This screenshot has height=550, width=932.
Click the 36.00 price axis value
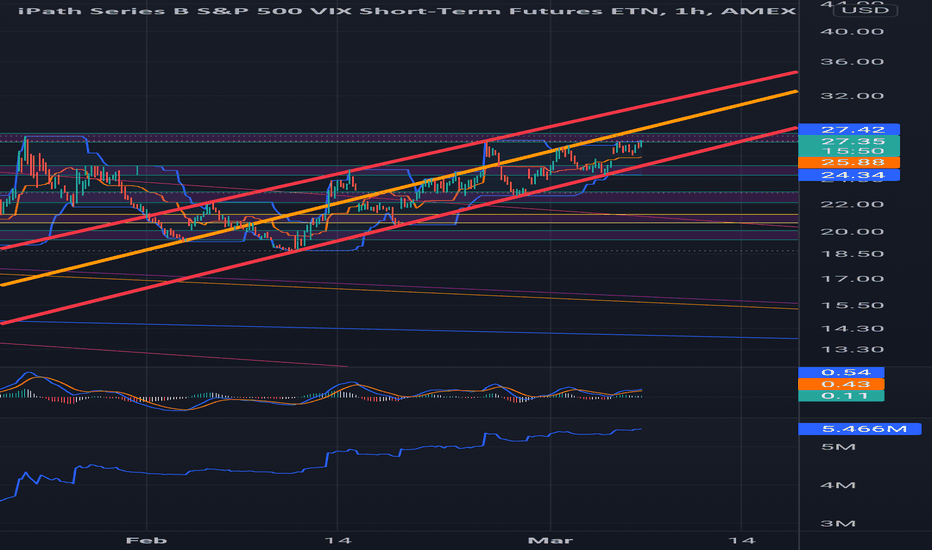click(852, 62)
